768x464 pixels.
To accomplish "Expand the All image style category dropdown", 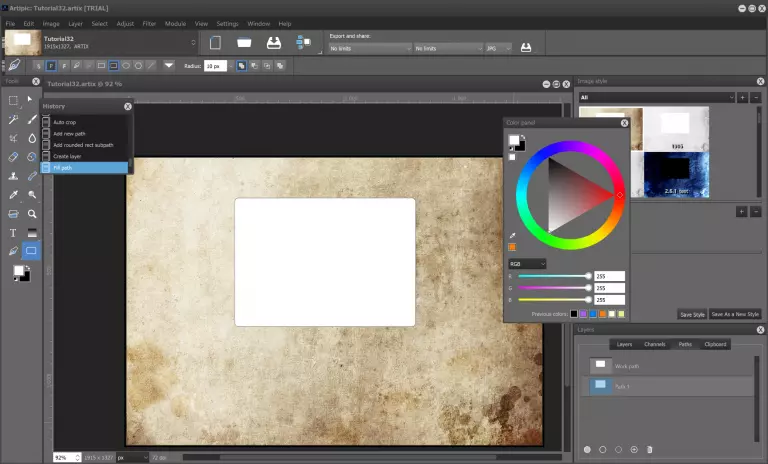I will [x=653, y=97].
